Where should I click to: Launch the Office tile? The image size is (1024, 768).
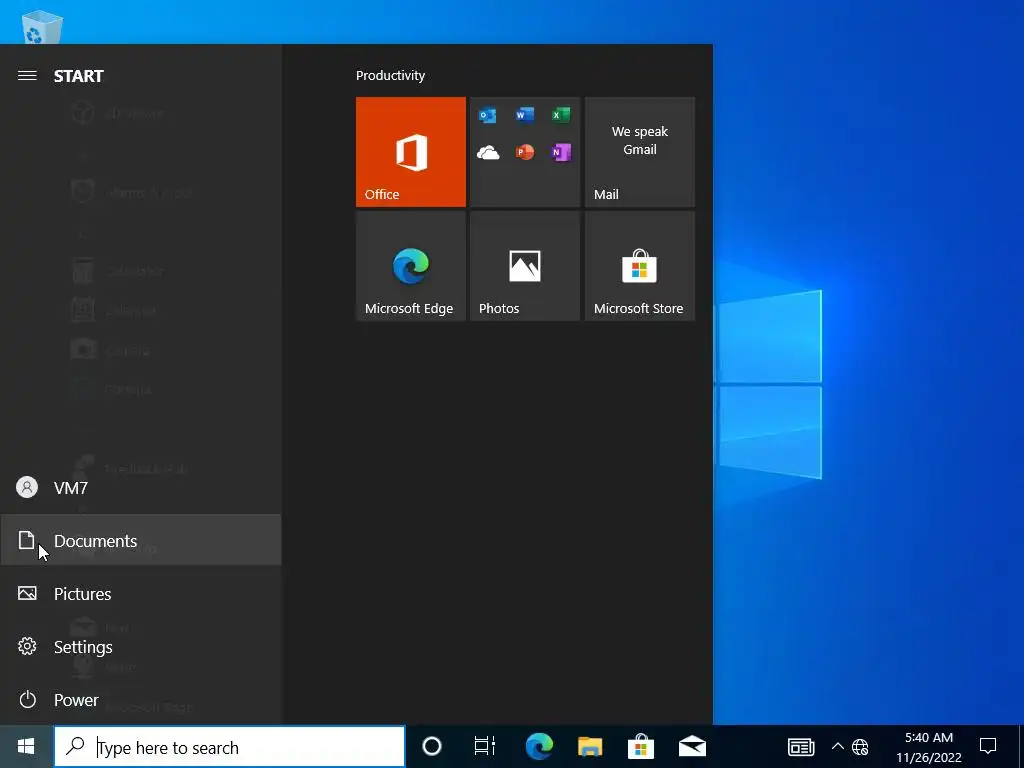coord(411,152)
